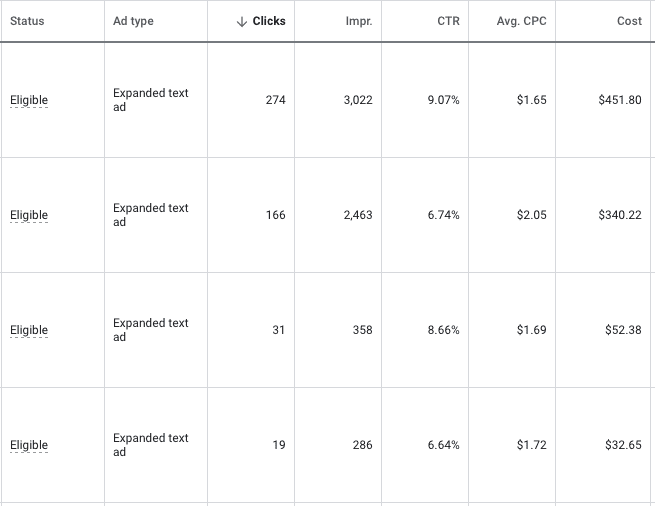The image size is (655, 506).
Task: Sort by the Impr. column header
Action: 358,21
